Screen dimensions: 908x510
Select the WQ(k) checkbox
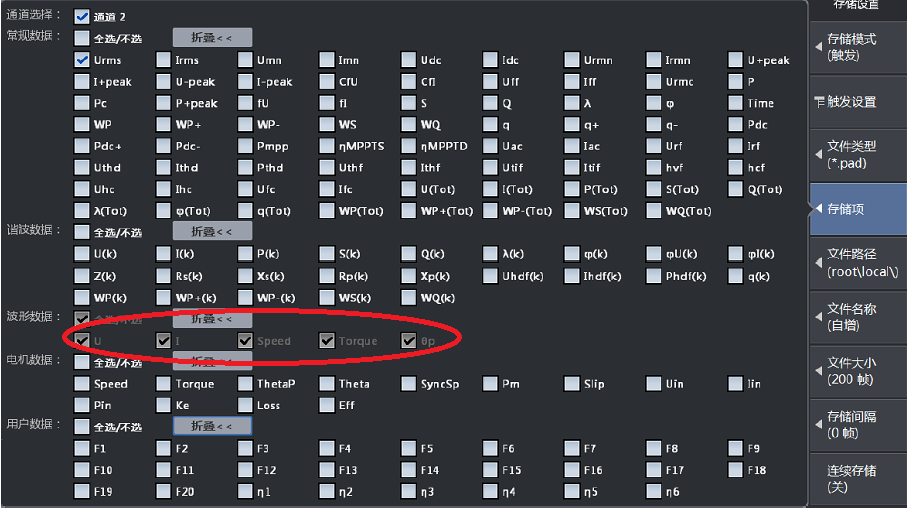(x=408, y=298)
